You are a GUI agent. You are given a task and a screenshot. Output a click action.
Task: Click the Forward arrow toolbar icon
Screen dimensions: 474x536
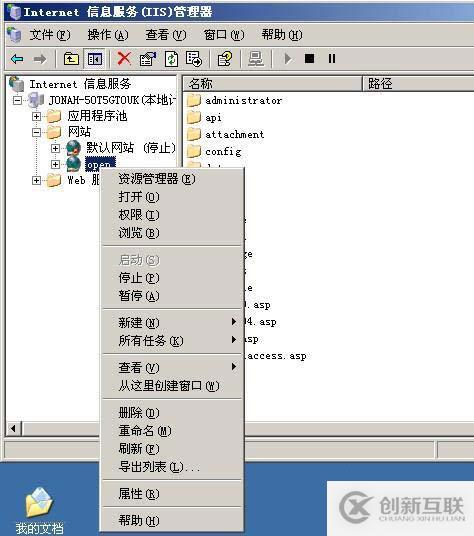(40, 59)
